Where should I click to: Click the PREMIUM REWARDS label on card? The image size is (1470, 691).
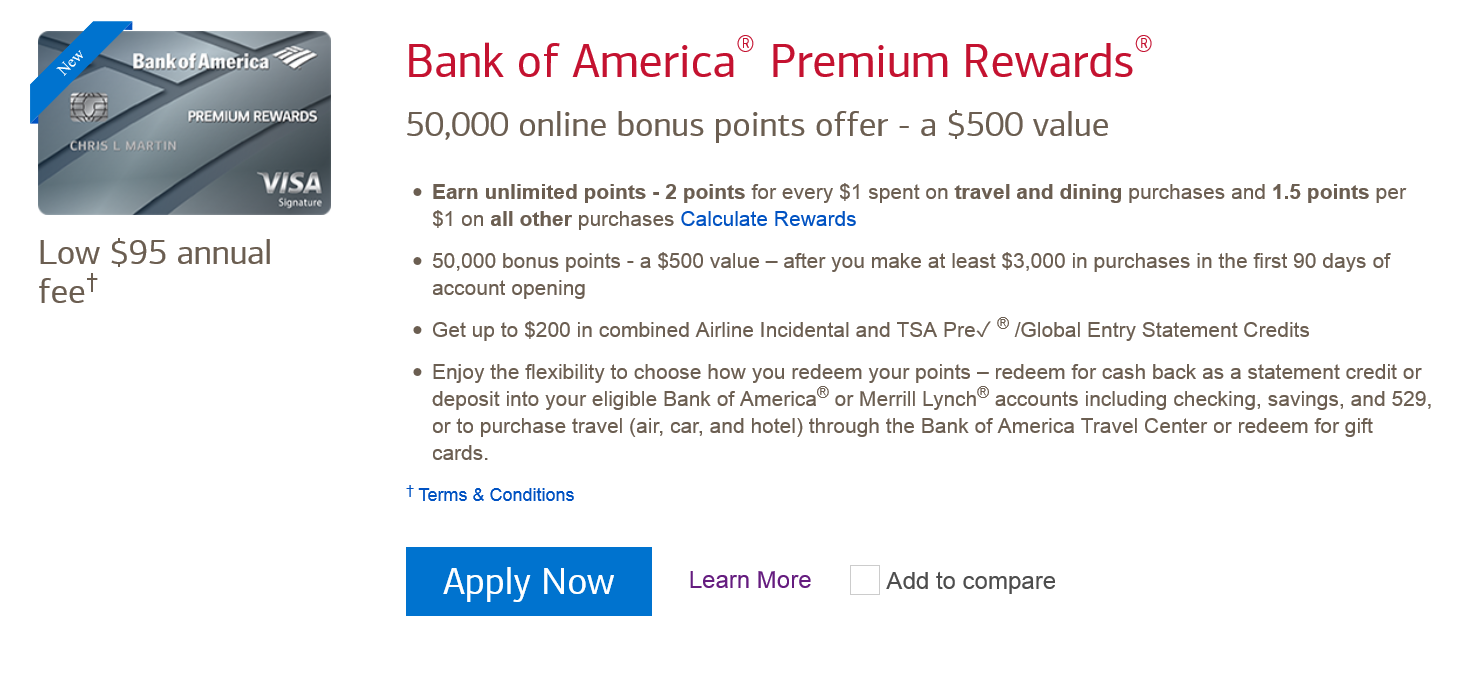click(252, 116)
